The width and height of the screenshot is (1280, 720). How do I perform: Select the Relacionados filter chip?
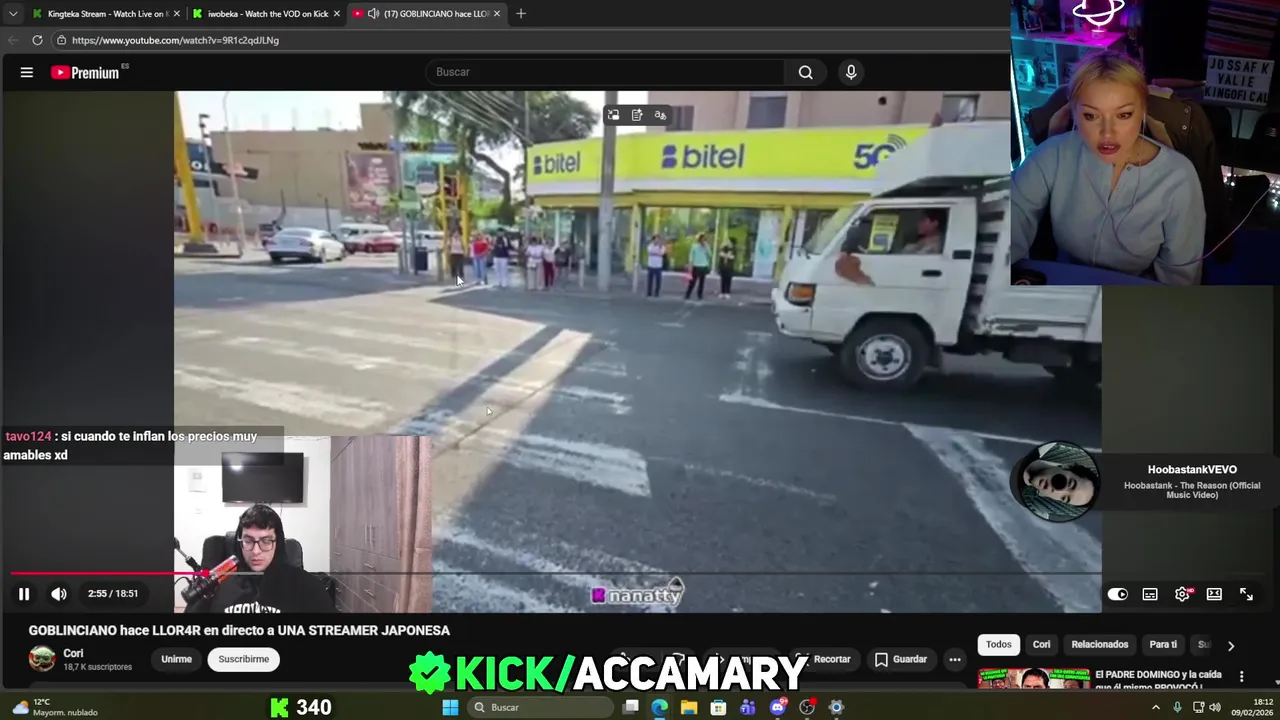(x=1099, y=645)
